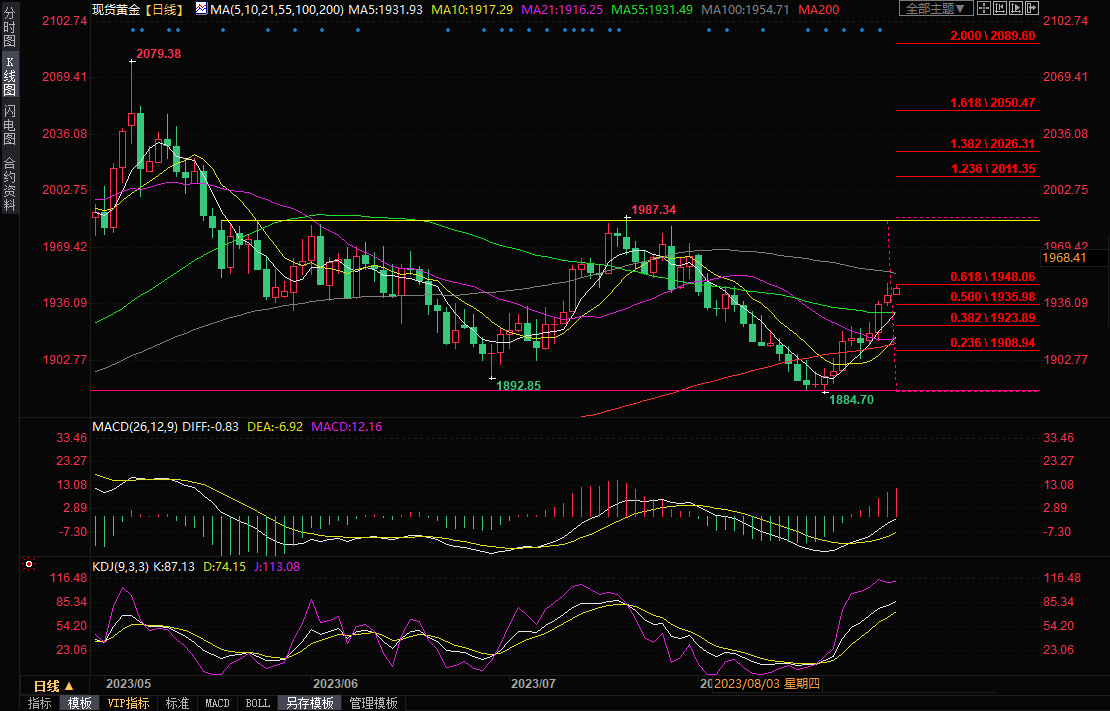Select the K线图 sidebar tab
The height and width of the screenshot is (711, 1110).
click(9, 76)
